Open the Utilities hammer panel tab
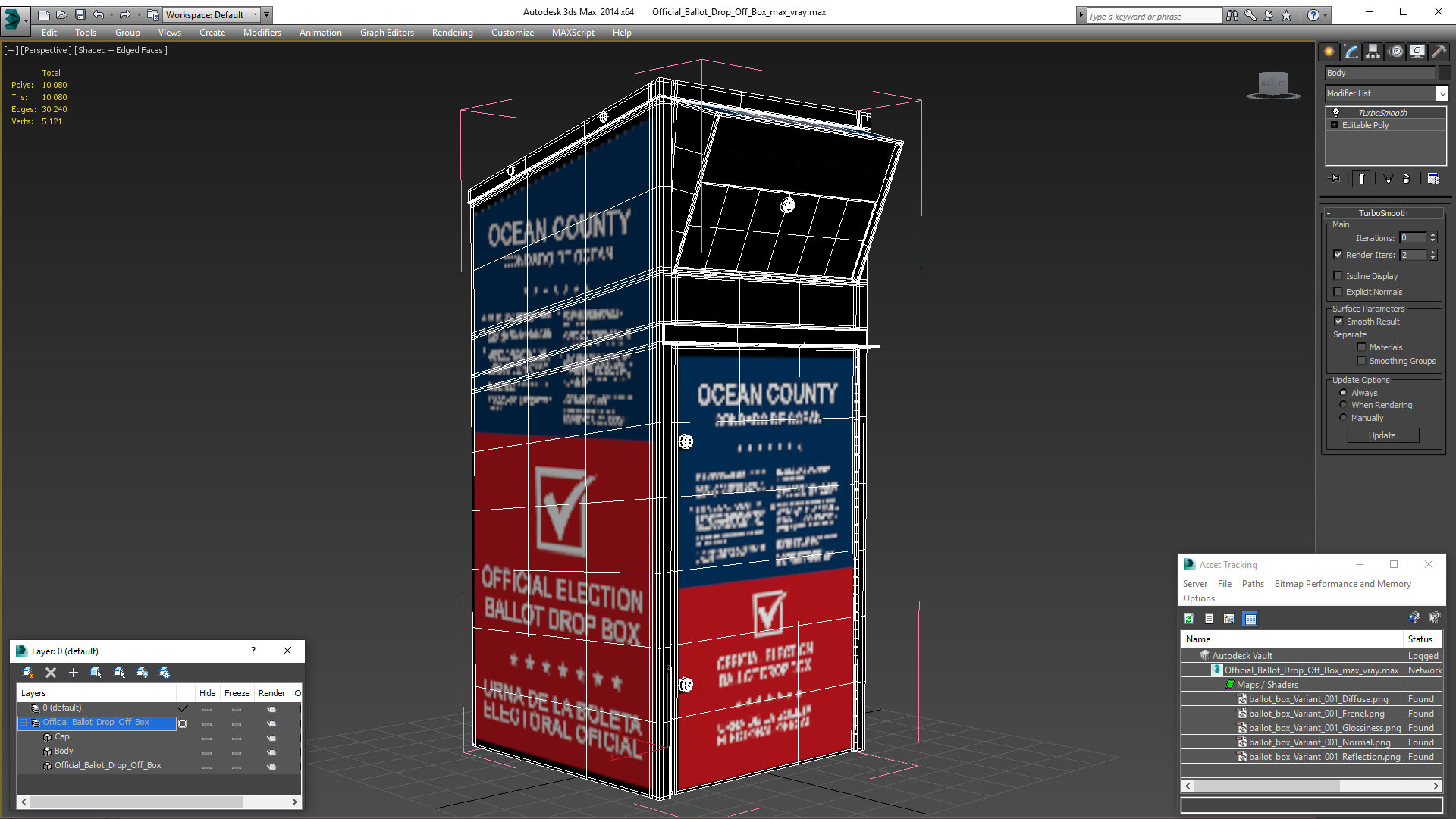The height and width of the screenshot is (819, 1456). click(1438, 52)
